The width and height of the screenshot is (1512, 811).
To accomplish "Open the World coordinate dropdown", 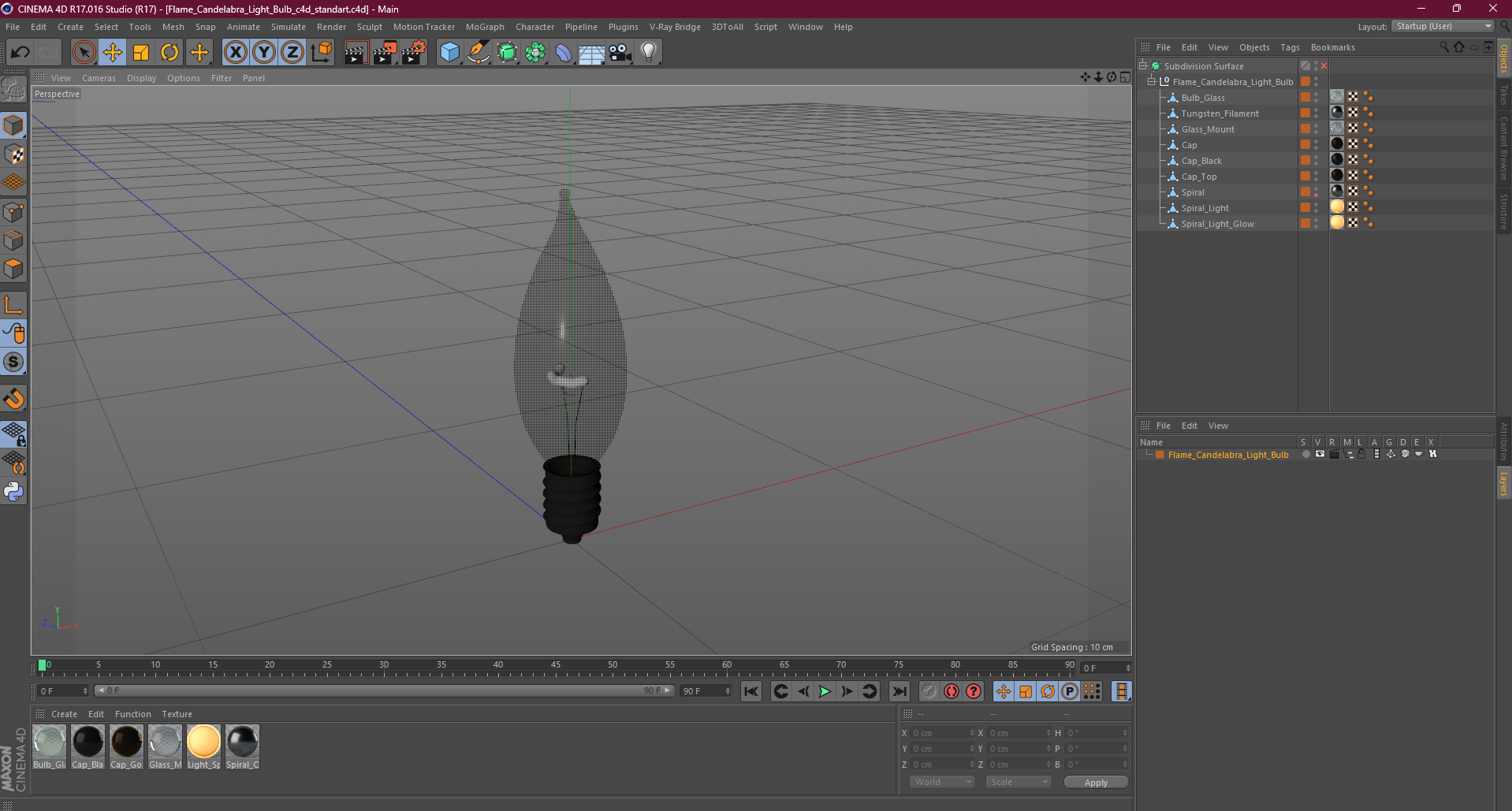I will pos(942,782).
